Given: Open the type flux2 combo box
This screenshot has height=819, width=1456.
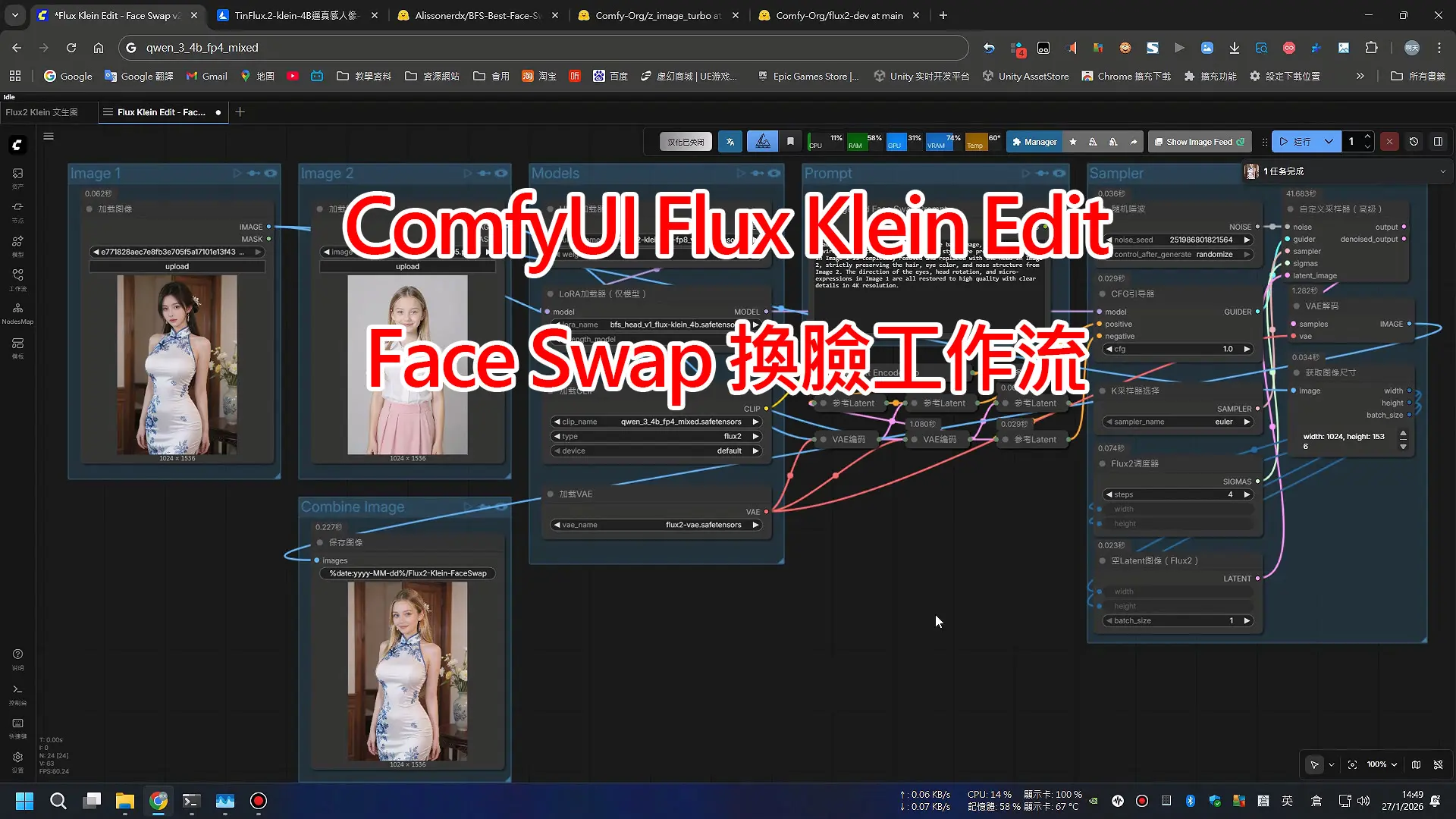Looking at the screenshot, I should click(657, 436).
